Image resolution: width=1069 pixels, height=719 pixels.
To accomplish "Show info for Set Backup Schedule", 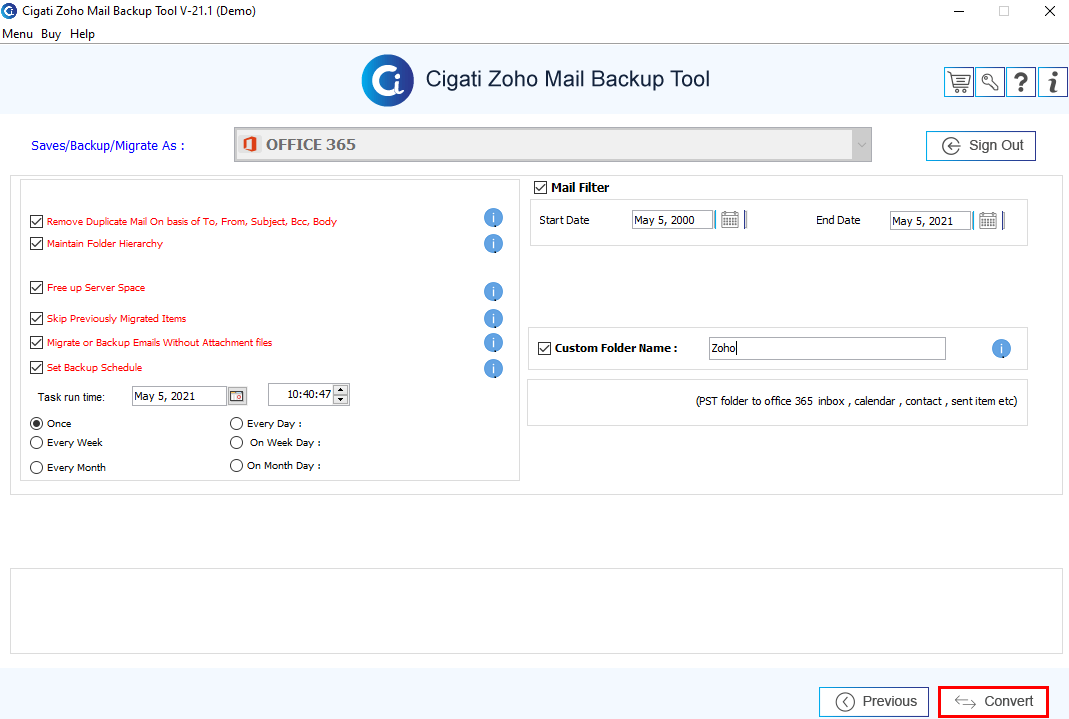I will click(x=493, y=369).
